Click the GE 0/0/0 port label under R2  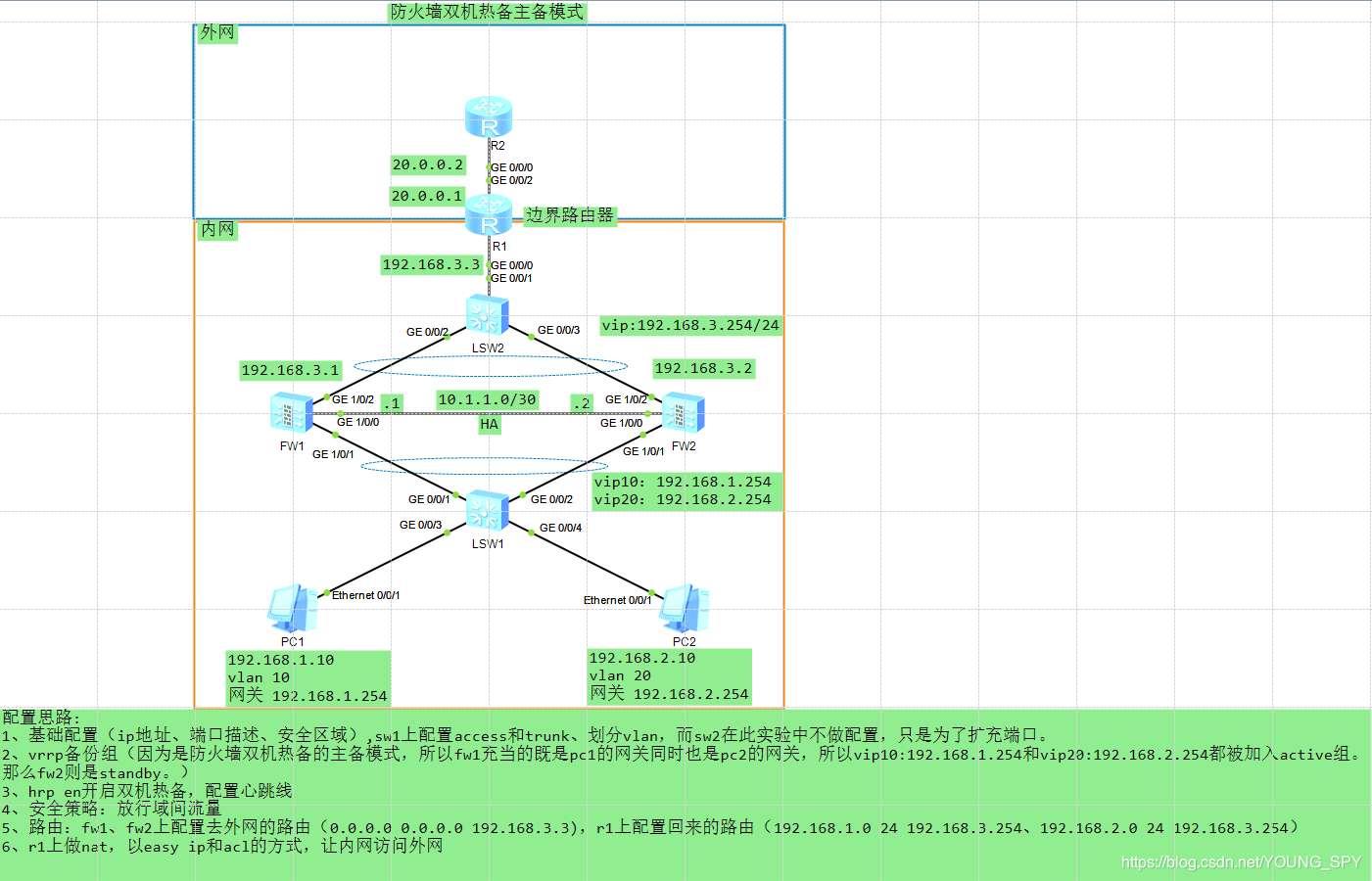(x=512, y=167)
